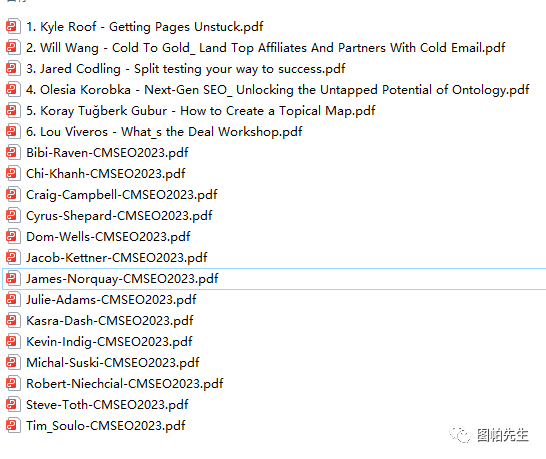Click PDF icon beside James-Norquay file
The image size is (546, 459).
13,279
